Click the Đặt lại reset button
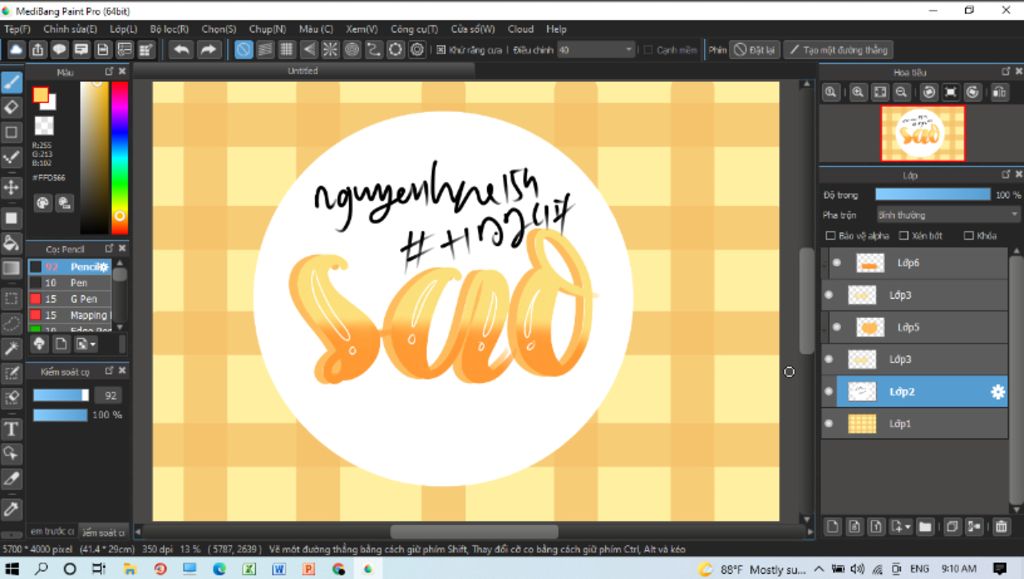The image size is (1024, 579). pyautogui.click(x=754, y=50)
